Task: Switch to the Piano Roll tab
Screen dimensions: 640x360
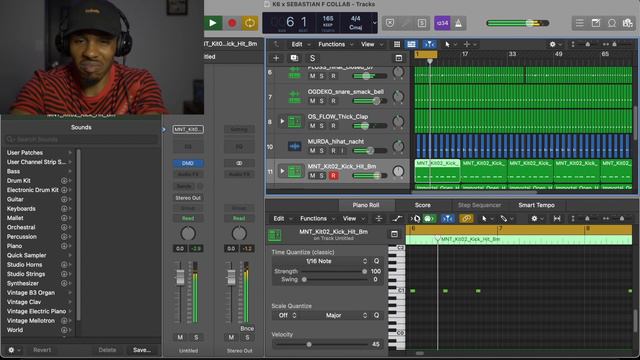Action: click(366, 205)
